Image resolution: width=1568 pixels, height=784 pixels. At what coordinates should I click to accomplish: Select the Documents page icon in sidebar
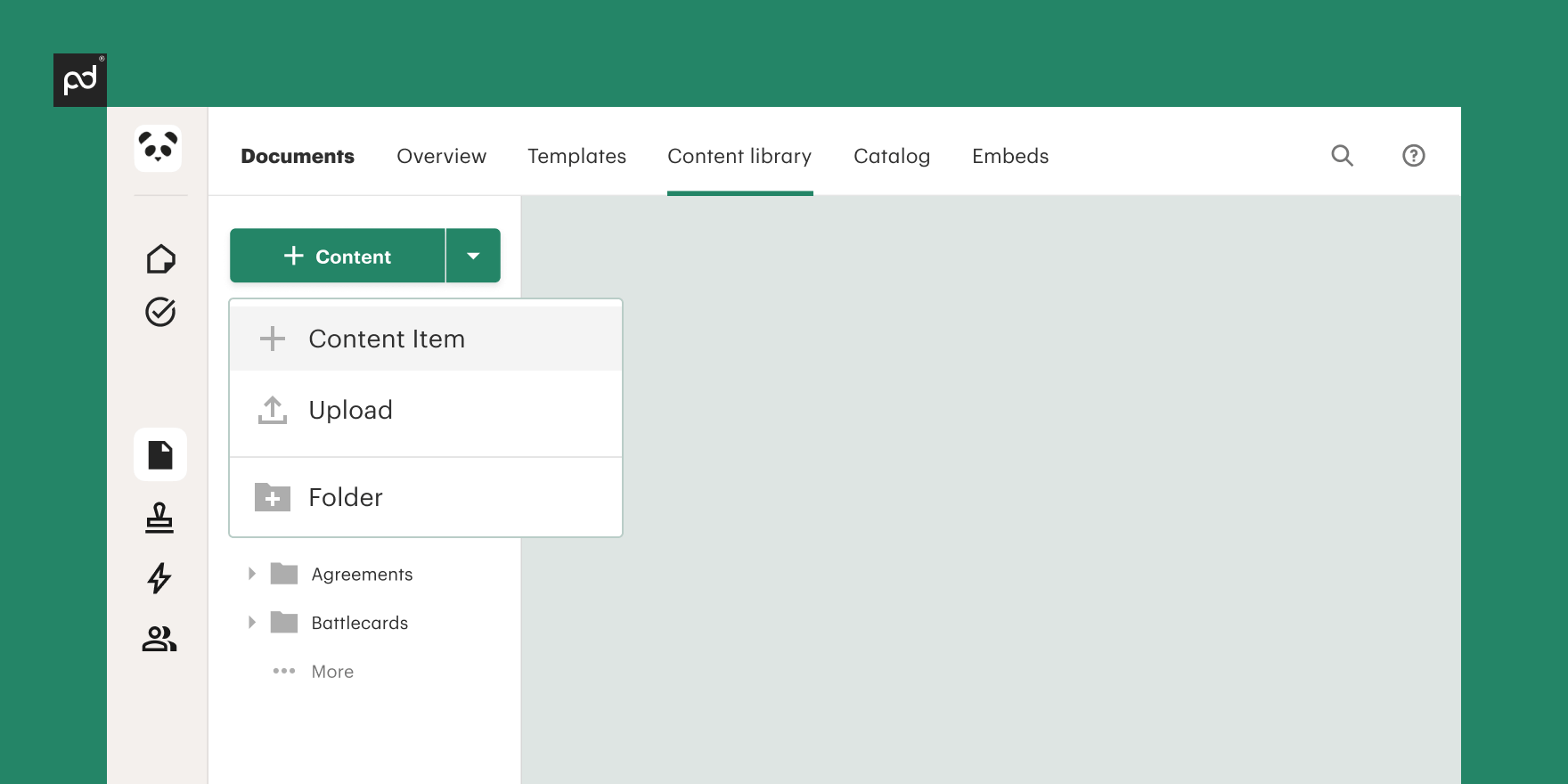click(x=160, y=454)
